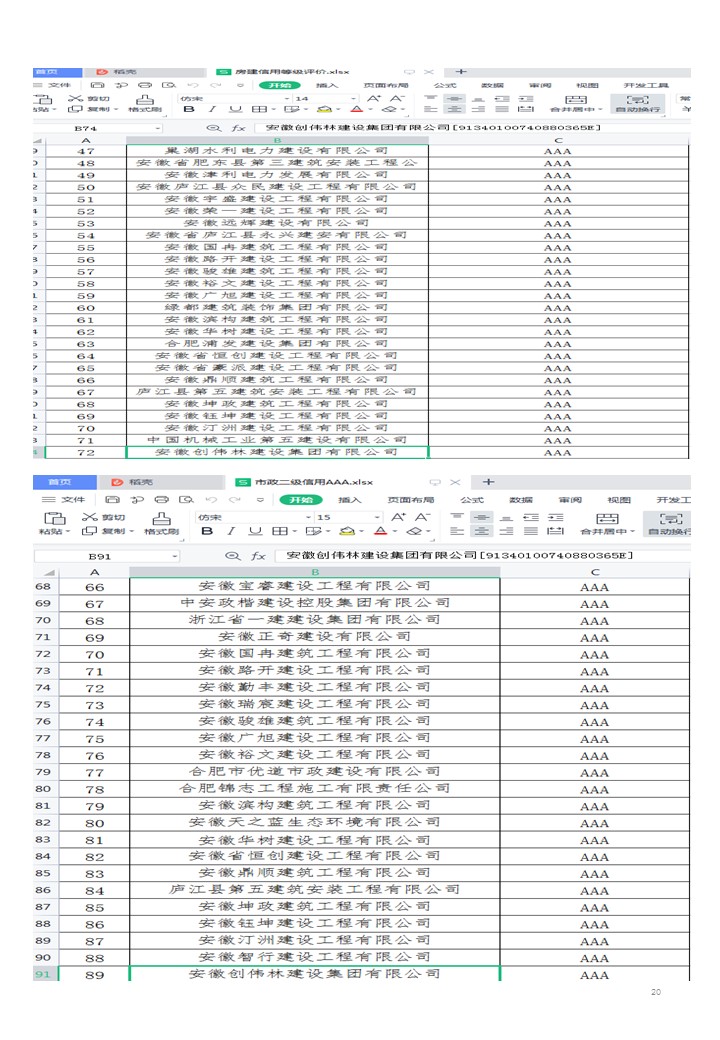This screenshot has height=1040, width=720.
Task: Open font size dropdown showing 15
Action: [x=378, y=517]
